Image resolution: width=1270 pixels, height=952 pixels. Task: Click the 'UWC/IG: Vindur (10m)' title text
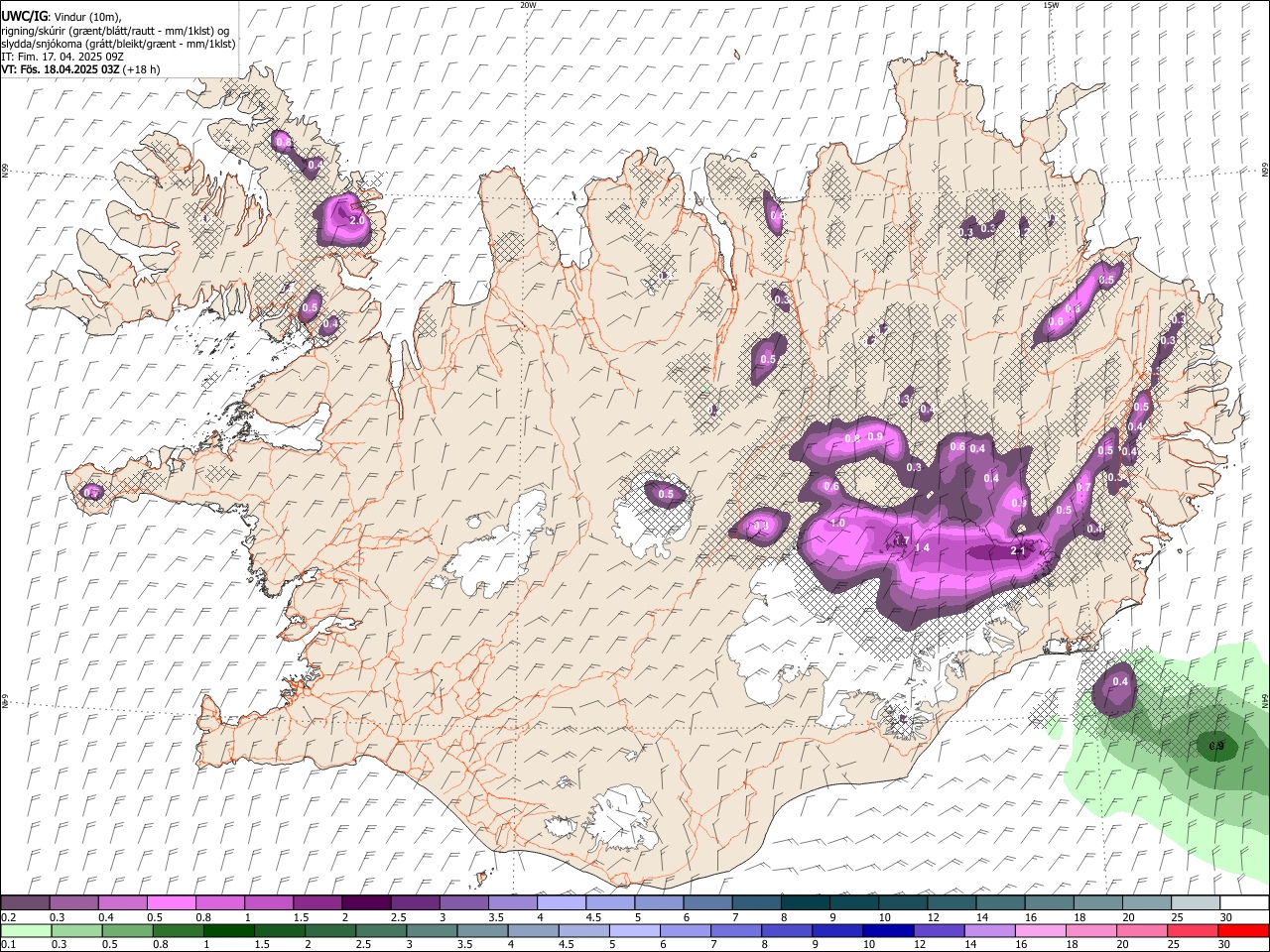click(61, 17)
